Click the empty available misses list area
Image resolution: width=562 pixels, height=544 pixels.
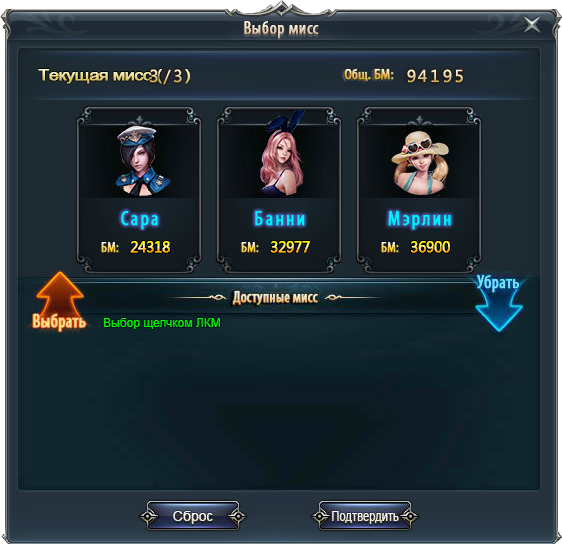(x=279, y=409)
